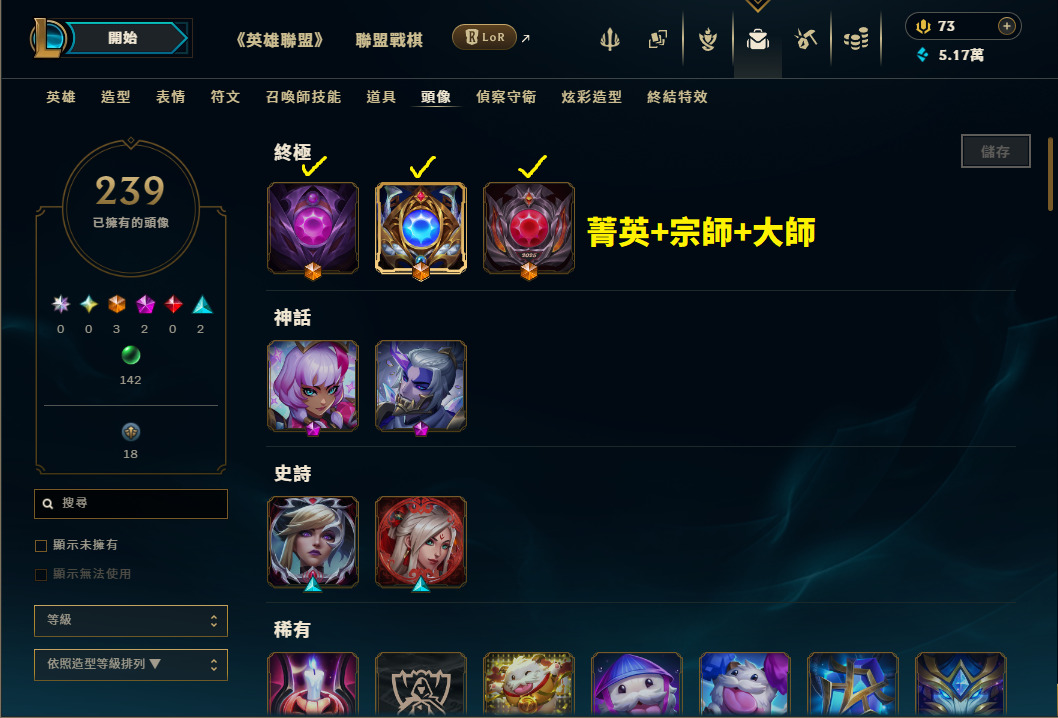The height and width of the screenshot is (718, 1058).
Task: Open the Store coins icon
Action: click(856, 39)
